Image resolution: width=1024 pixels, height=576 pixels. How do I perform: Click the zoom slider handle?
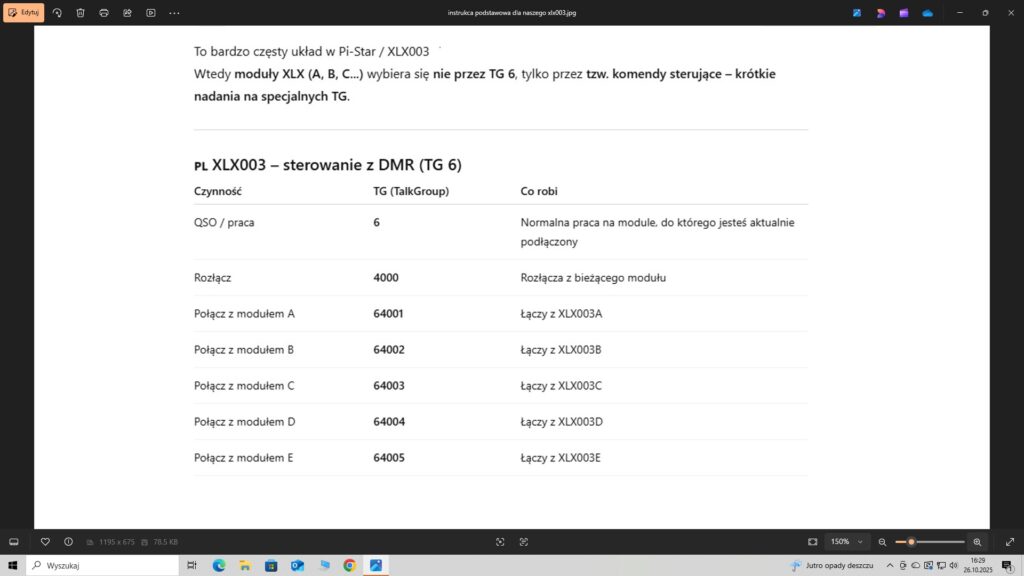point(911,541)
